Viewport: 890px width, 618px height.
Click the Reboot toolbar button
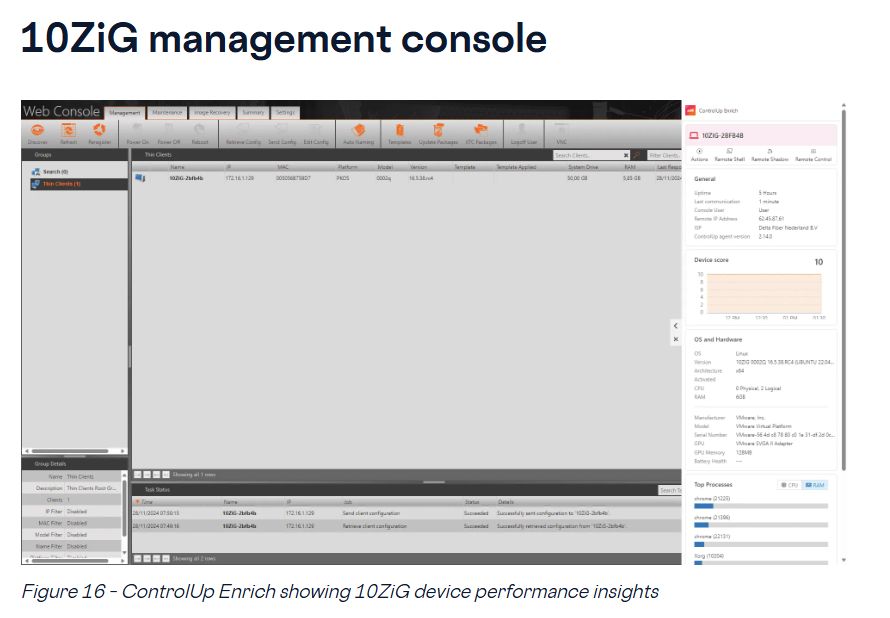[200, 134]
